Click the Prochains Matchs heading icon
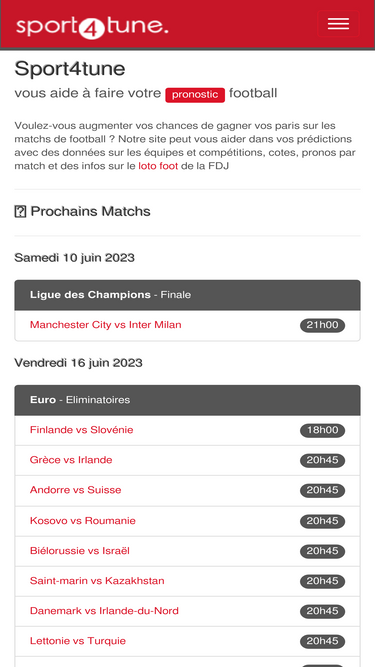This screenshot has height=667, width=375. [20, 211]
